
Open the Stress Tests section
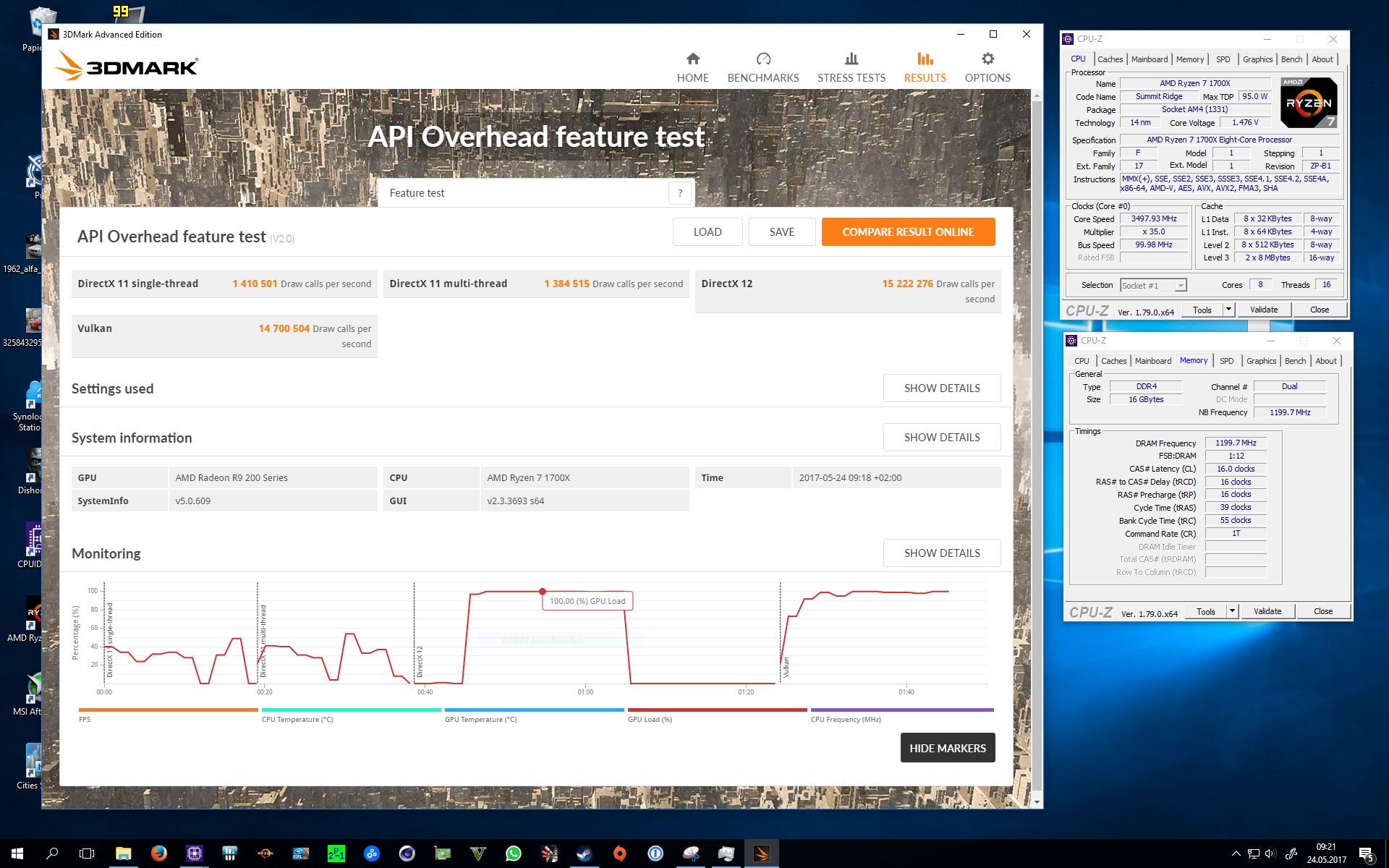pos(851,67)
